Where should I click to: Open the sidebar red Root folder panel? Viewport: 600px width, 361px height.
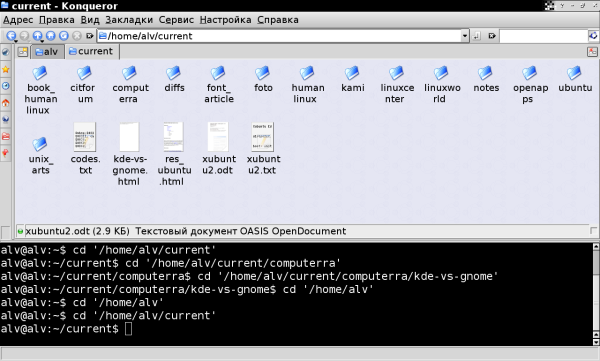[5, 136]
